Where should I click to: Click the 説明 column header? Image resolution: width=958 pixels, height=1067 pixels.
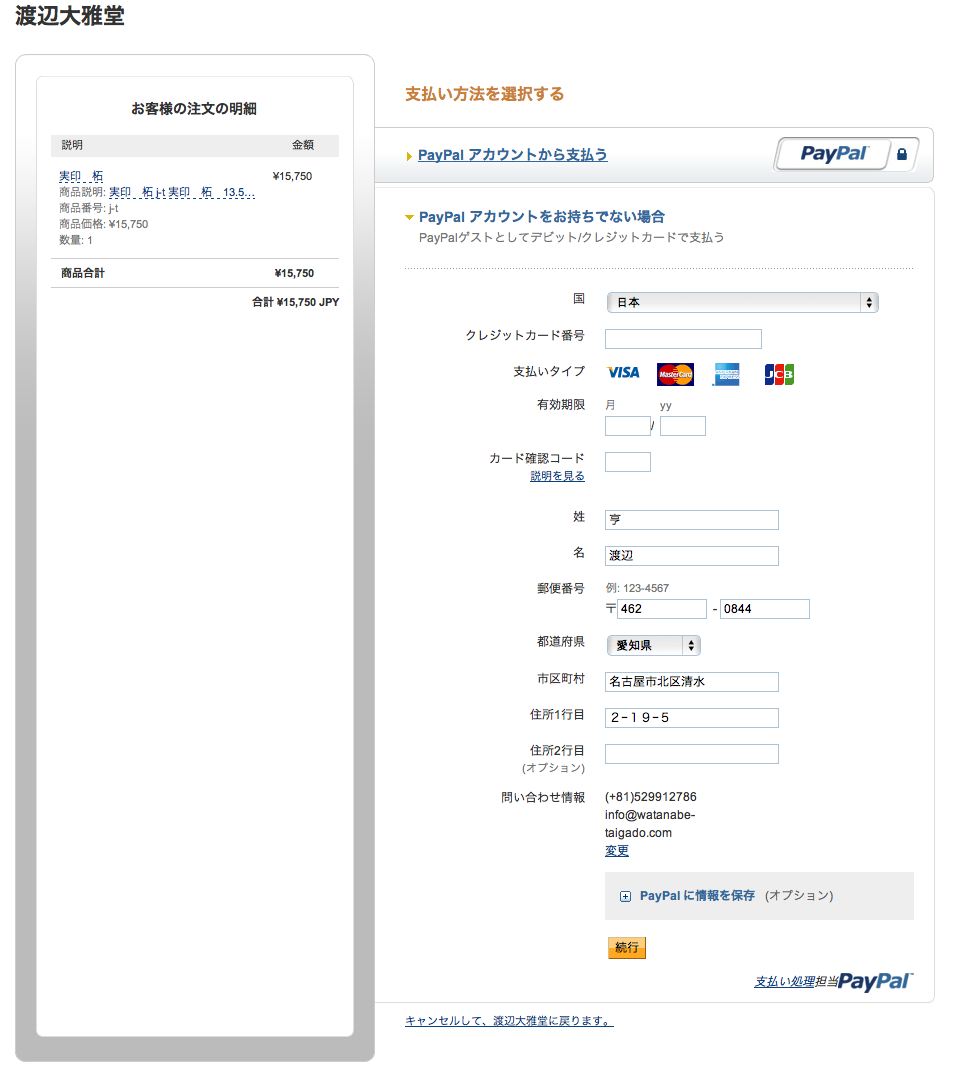click(x=72, y=145)
